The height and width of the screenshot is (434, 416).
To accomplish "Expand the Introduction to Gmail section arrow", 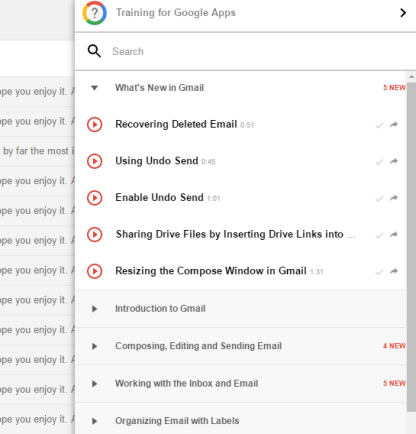I will 95,309.
